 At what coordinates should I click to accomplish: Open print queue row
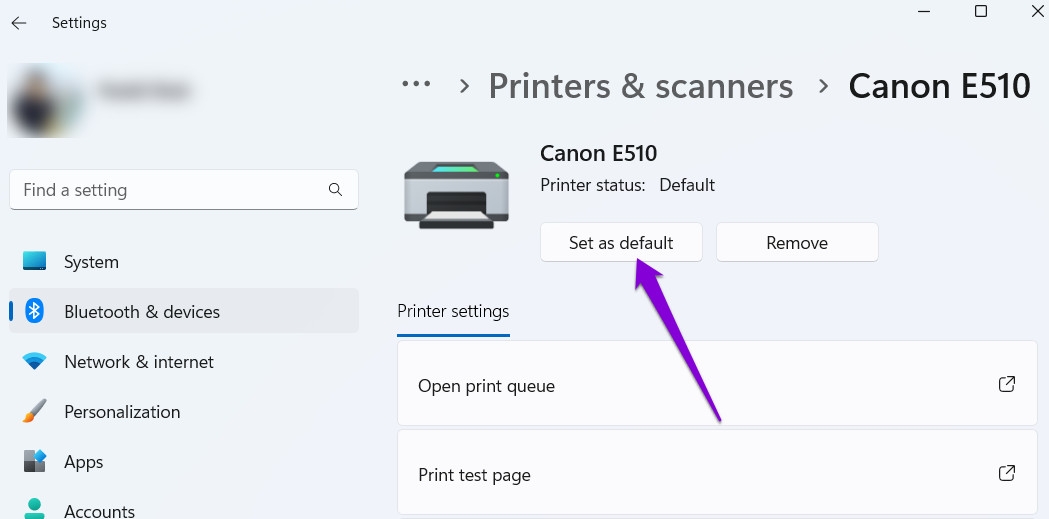[717, 383]
